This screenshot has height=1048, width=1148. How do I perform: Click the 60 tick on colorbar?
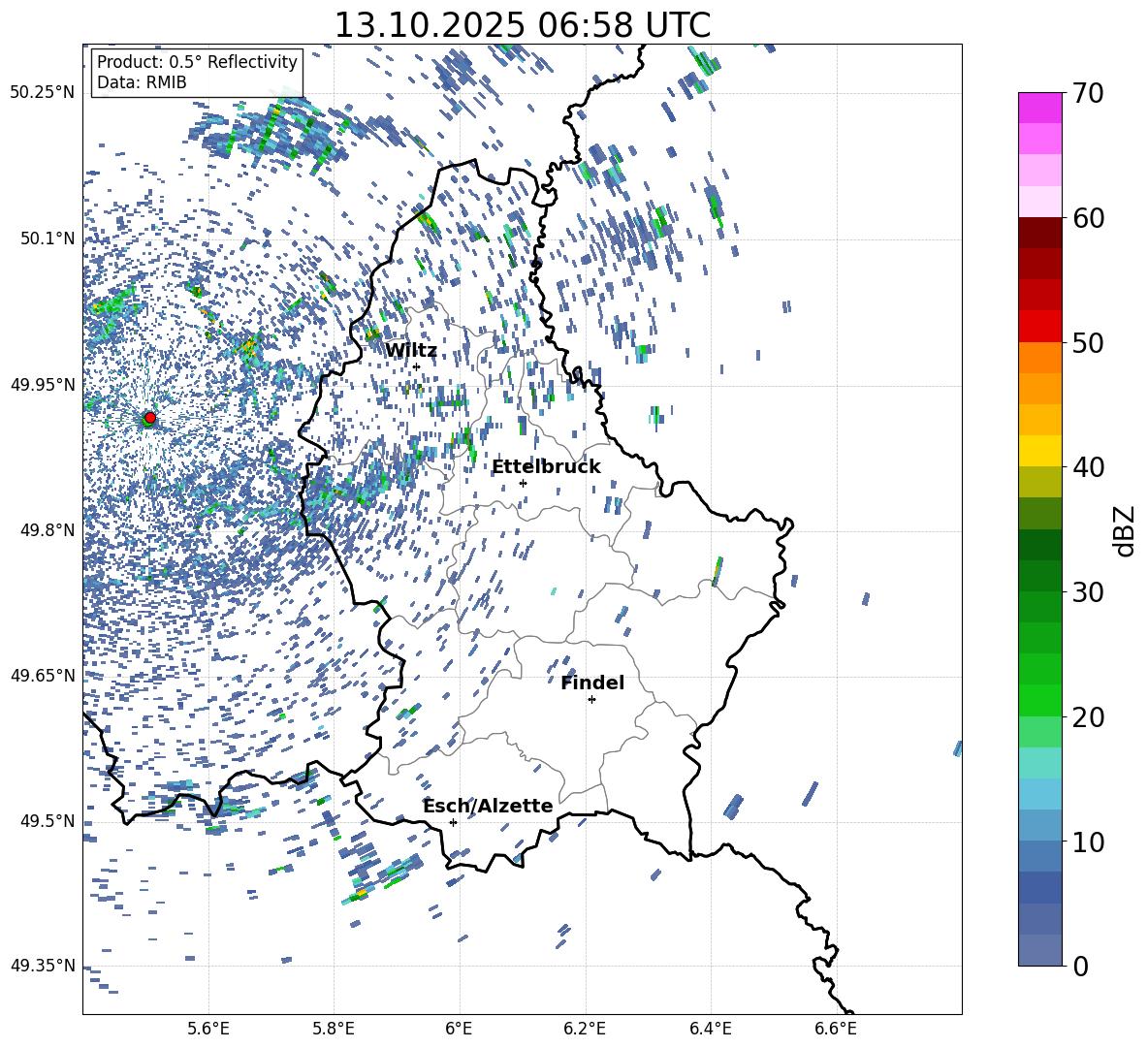[x=1088, y=218]
